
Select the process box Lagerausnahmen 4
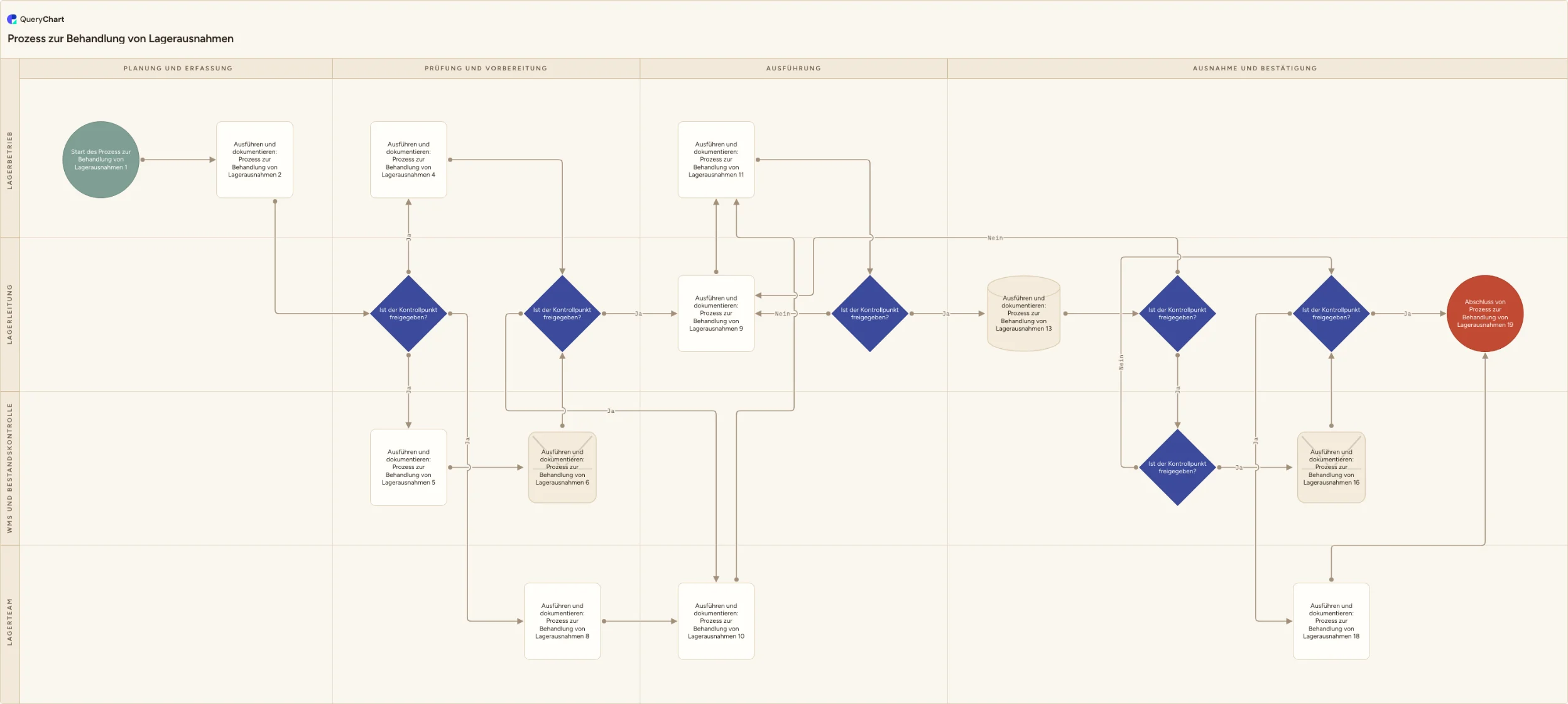[x=408, y=160]
